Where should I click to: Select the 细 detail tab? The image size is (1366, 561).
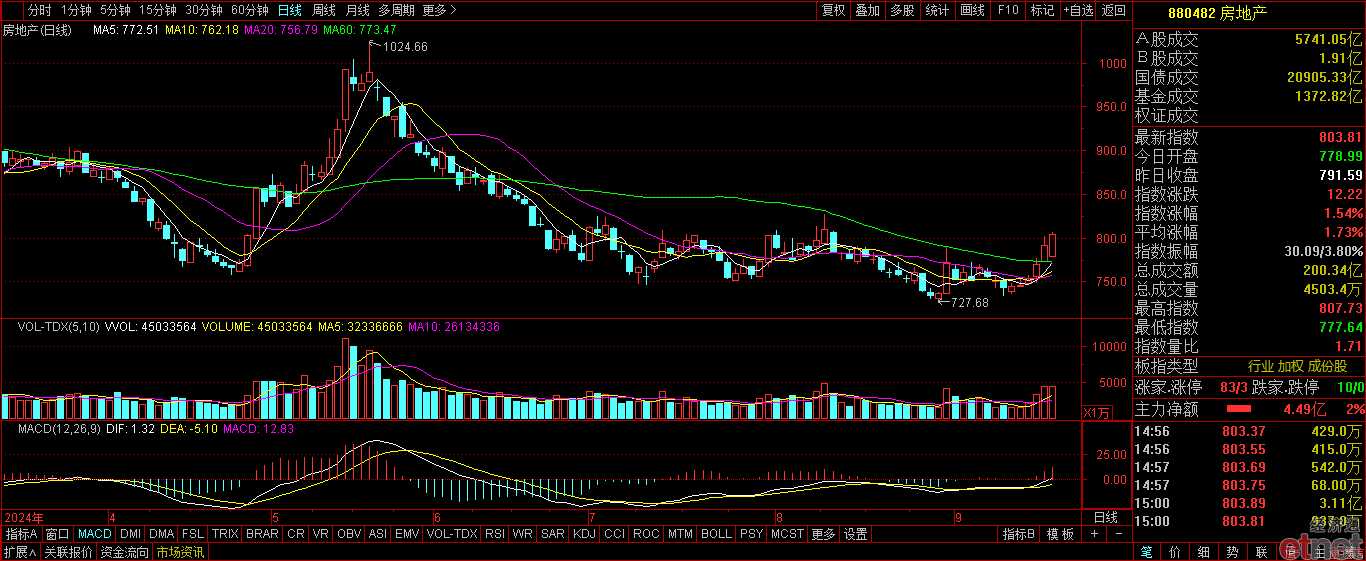1204,552
